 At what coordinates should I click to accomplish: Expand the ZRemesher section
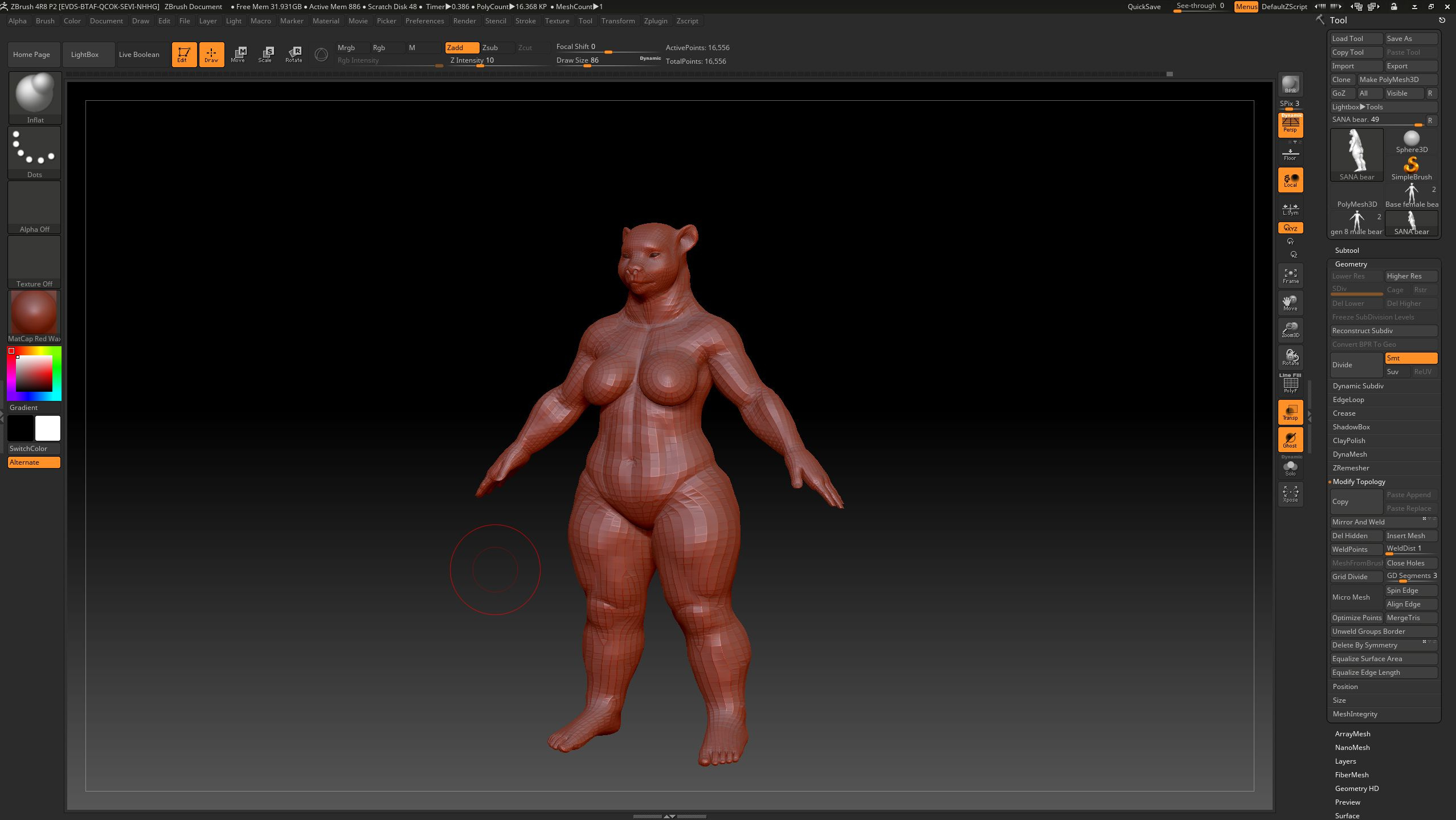1351,468
